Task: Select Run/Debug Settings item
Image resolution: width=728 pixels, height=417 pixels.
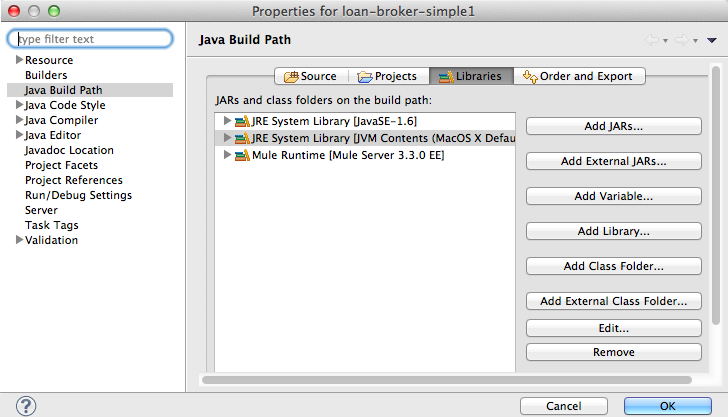Action: tap(78, 195)
